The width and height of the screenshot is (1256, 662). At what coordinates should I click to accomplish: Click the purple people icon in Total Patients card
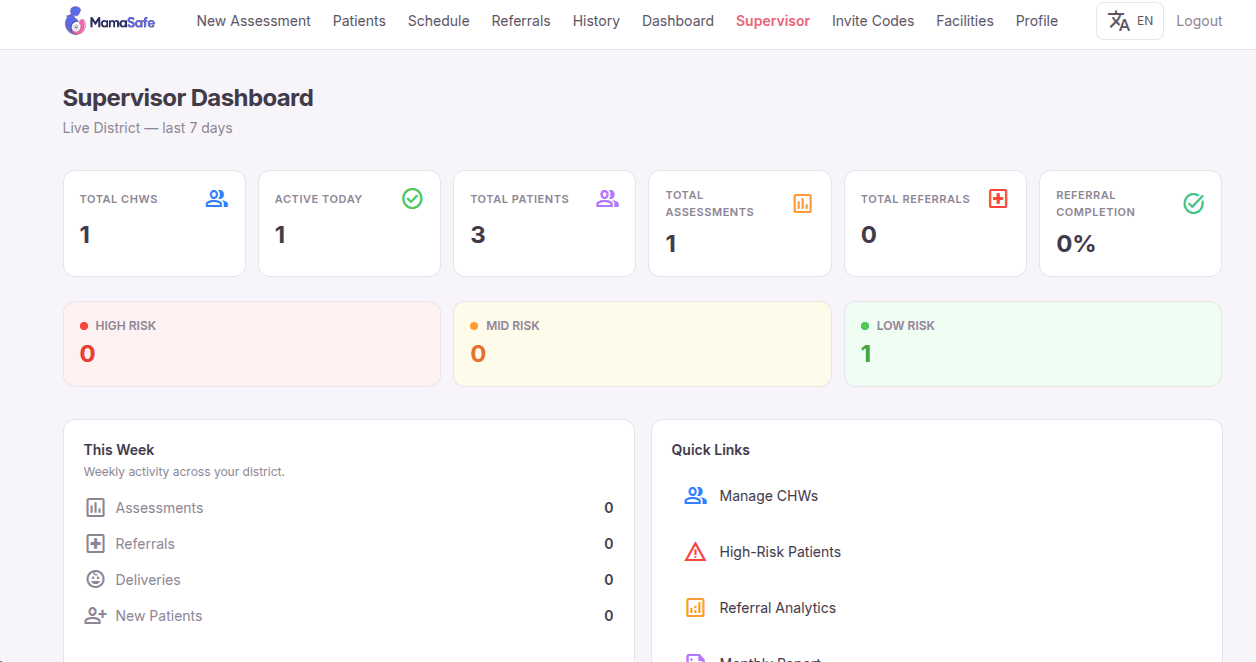[x=607, y=199]
